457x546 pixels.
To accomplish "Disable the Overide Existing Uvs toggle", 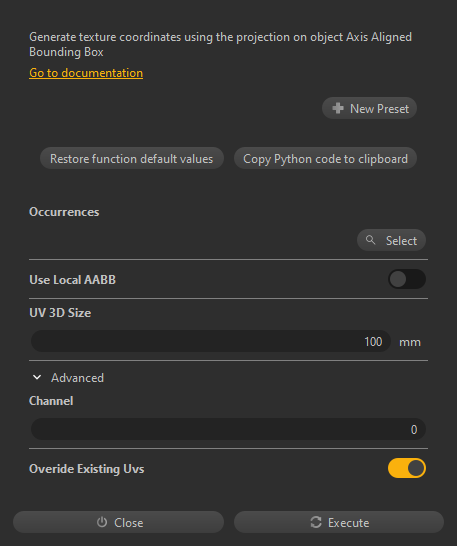I will coord(407,468).
